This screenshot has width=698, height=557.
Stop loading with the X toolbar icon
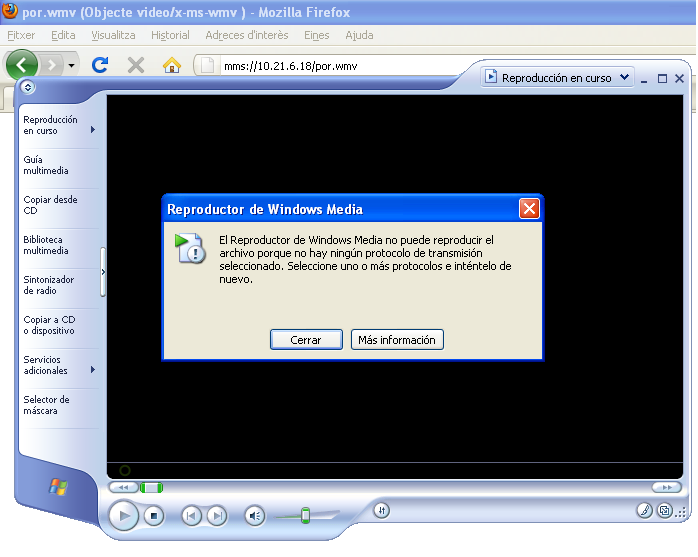(x=136, y=65)
